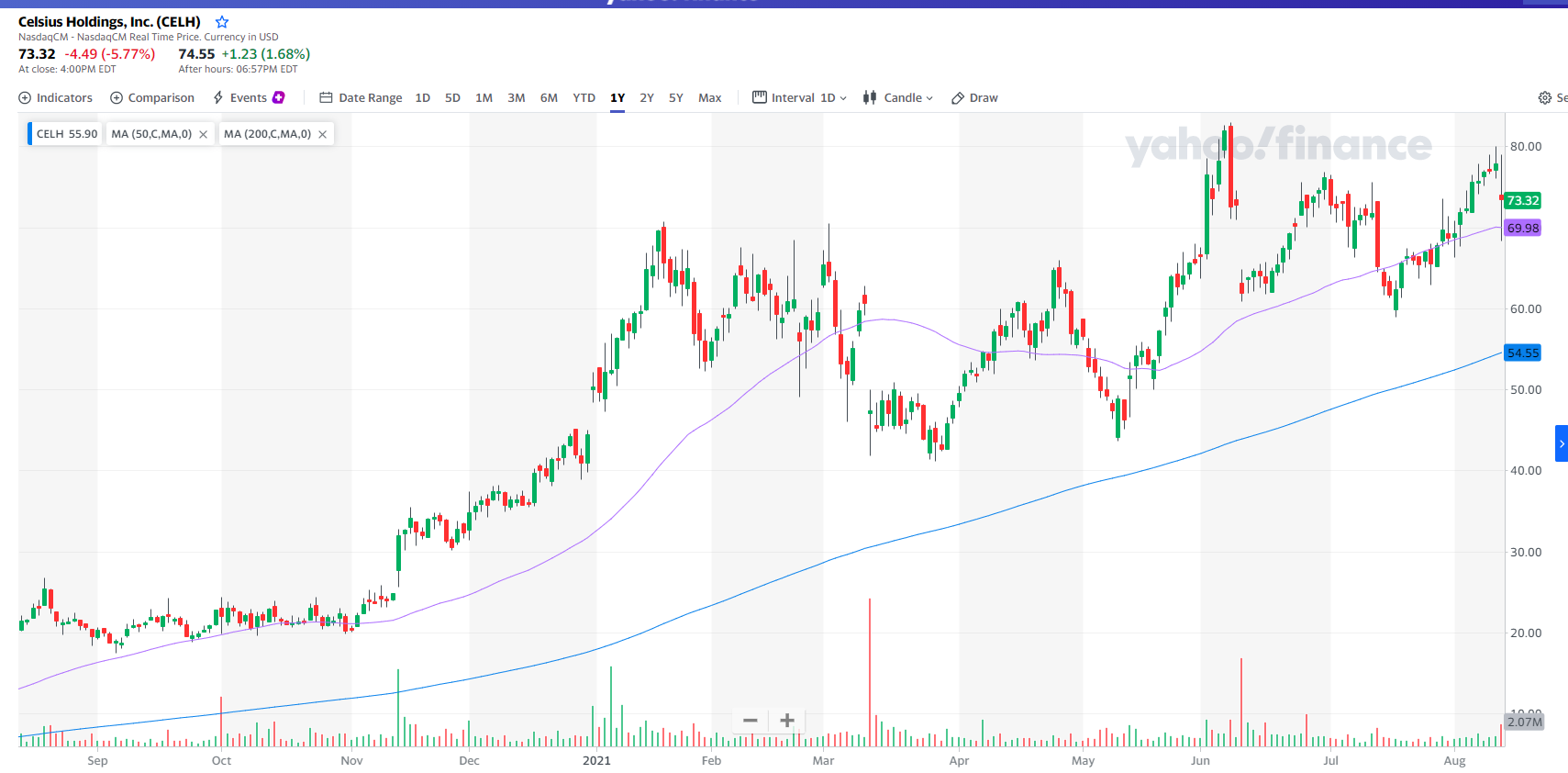Open the Date Range calendar picker
The image size is (1568, 773).
[361, 98]
